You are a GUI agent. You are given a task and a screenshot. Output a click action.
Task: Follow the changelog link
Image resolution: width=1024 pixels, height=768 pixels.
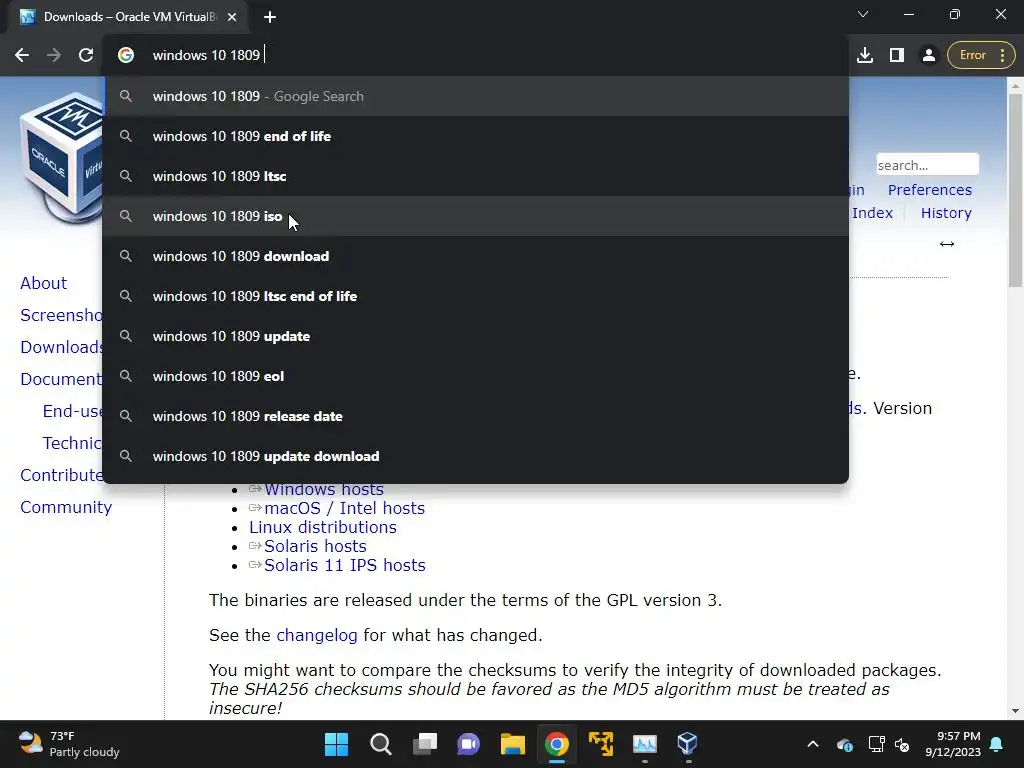coord(317,635)
